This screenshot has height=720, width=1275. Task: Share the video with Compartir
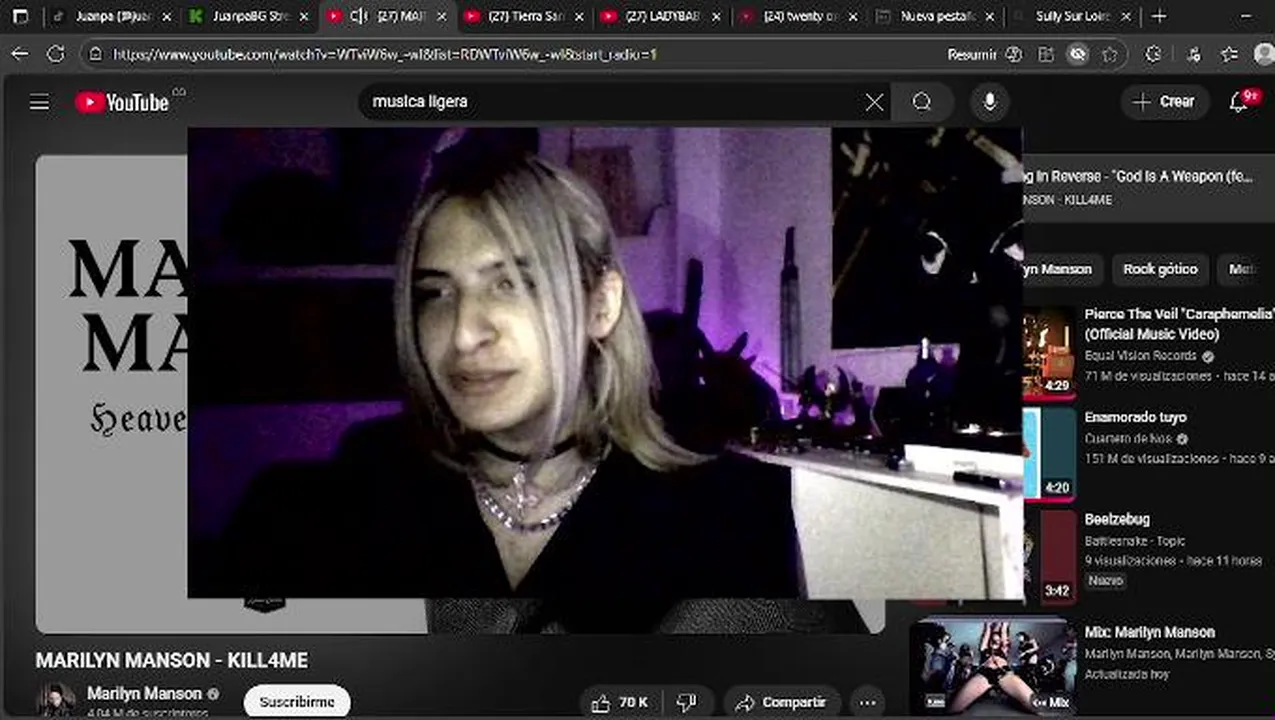click(x=781, y=703)
